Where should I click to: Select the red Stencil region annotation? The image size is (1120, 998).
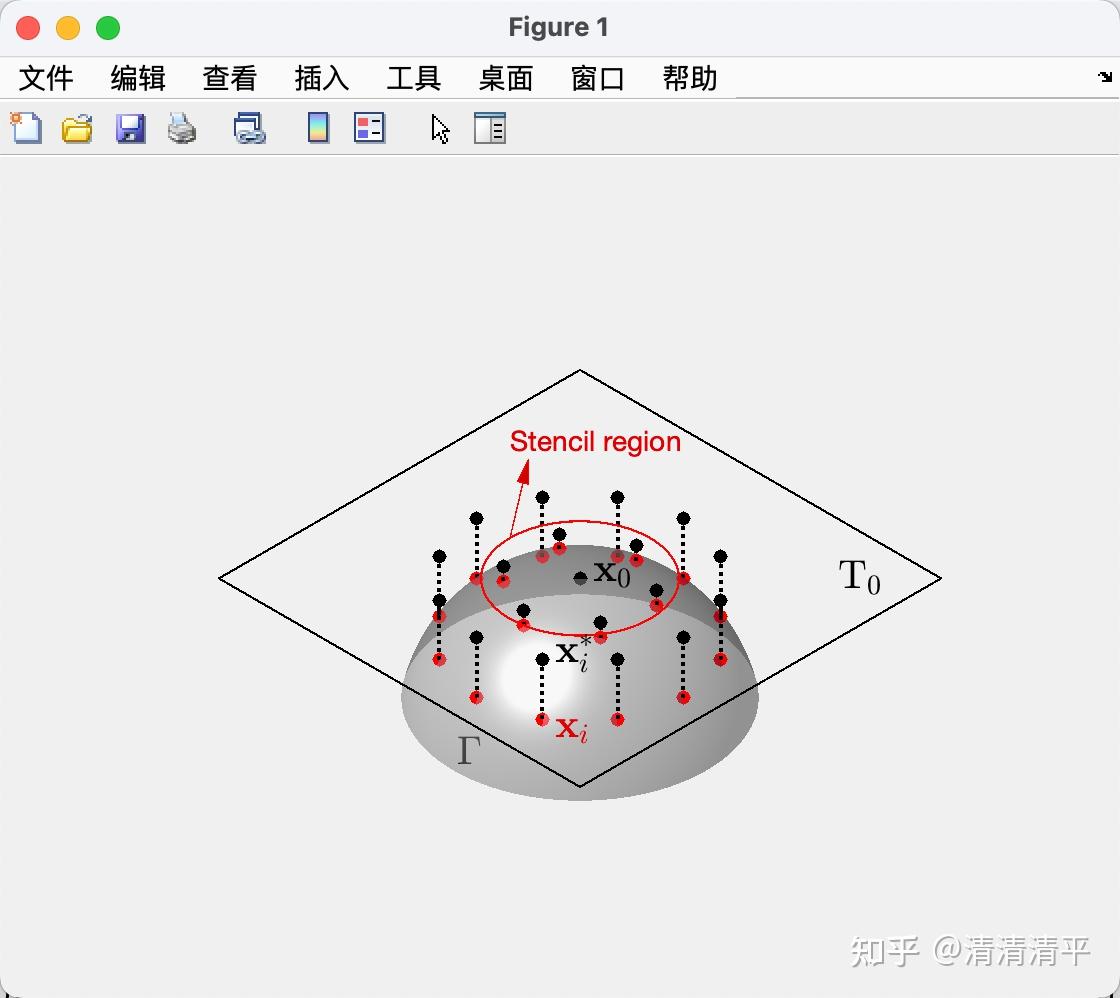click(x=595, y=442)
